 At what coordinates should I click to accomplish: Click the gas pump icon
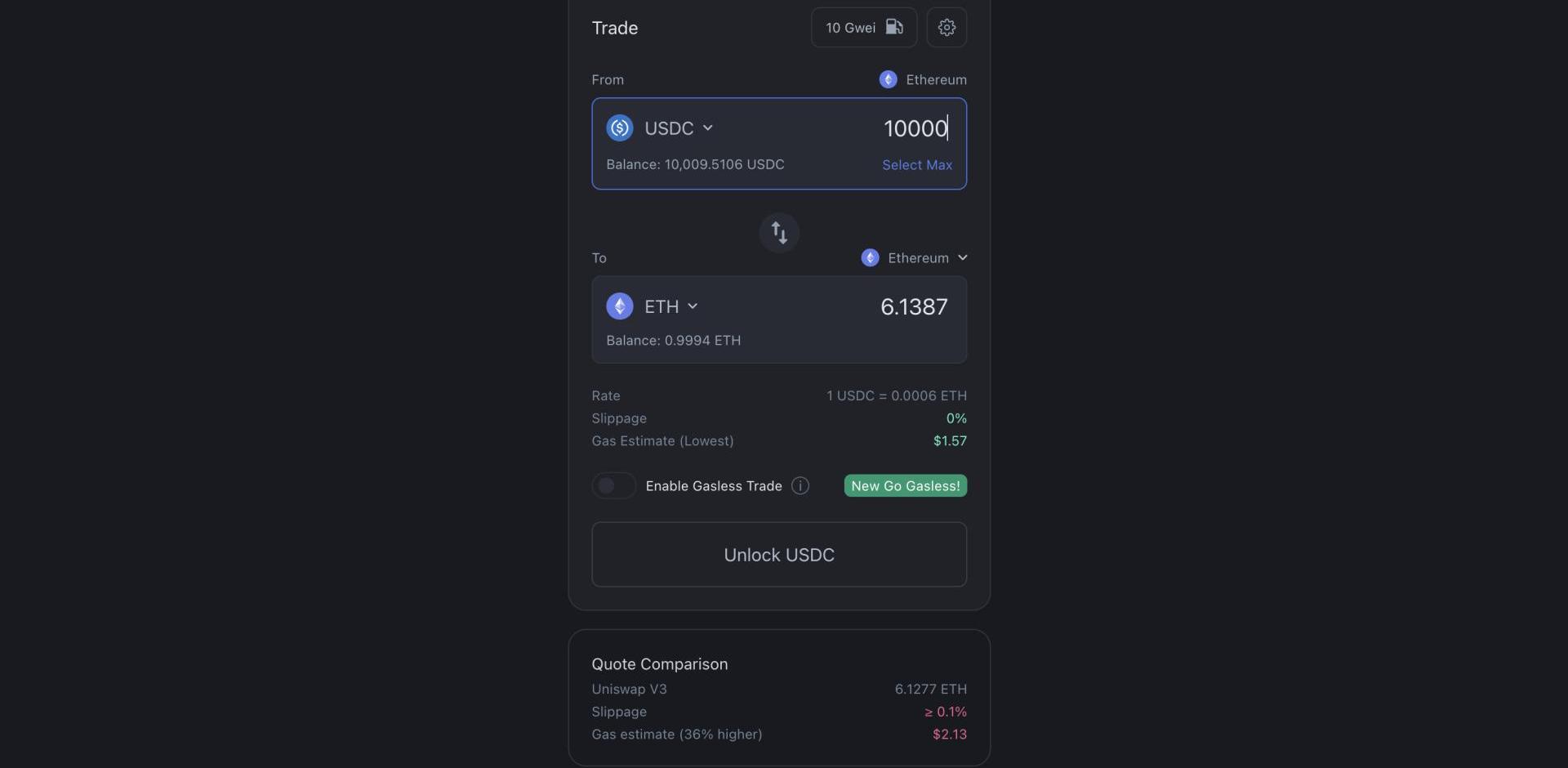click(894, 27)
